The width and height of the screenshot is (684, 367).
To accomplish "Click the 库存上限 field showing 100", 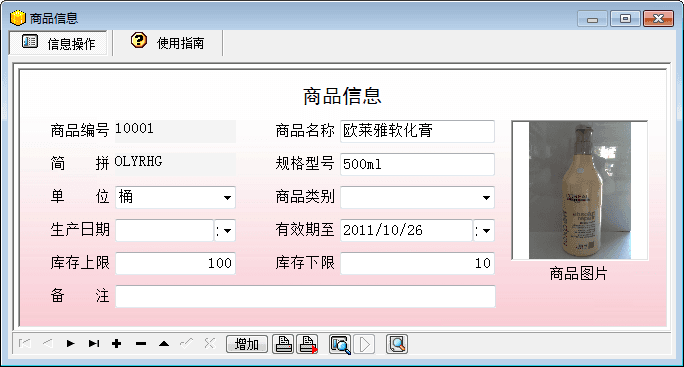I will click(175, 263).
